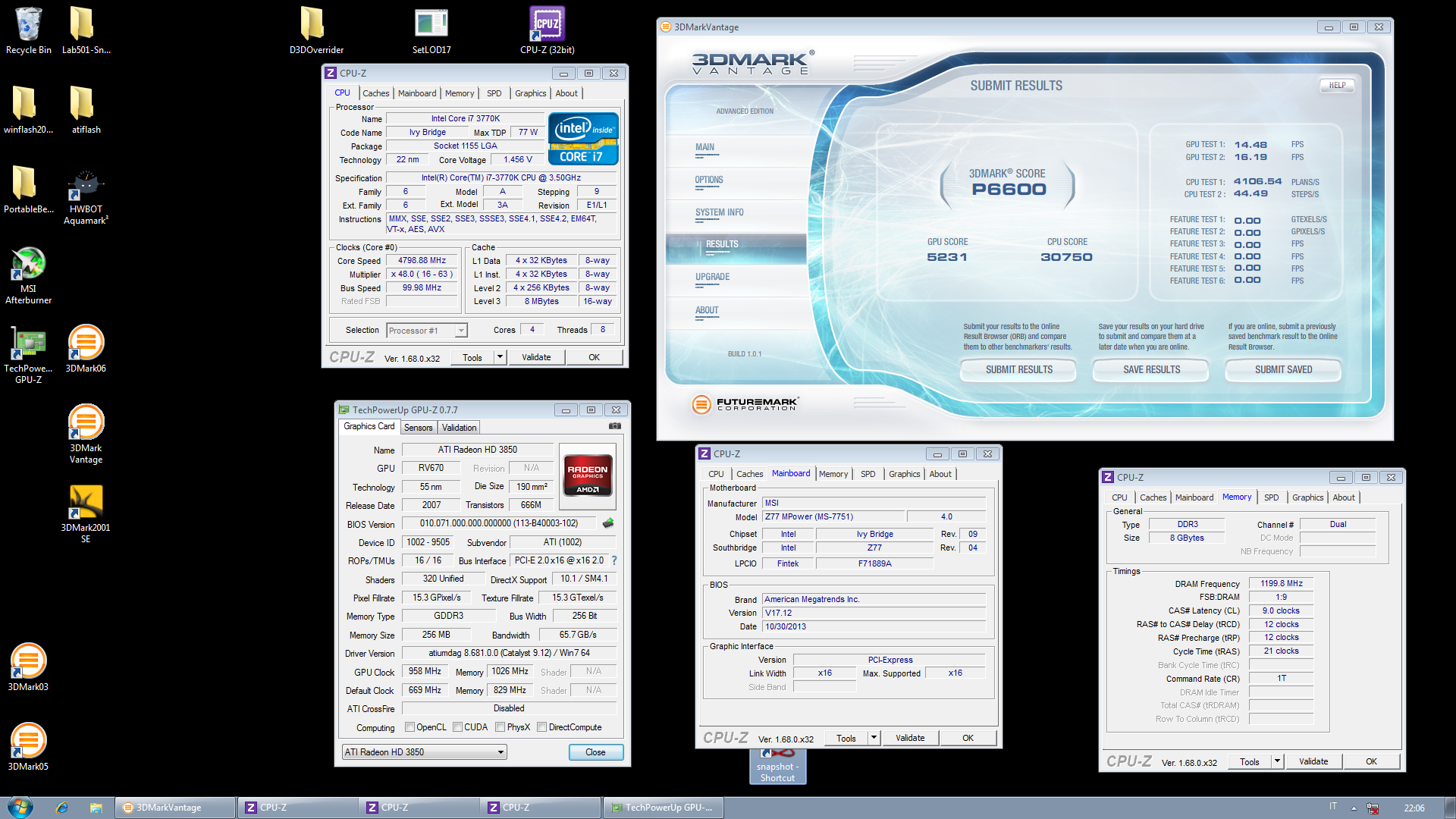Image resolution: width=1456 pixels, height=819 pixels.
Task: Launch the HWBOT Aquamark3 shortcut
Action: pyautogui.click(x=86, y=197)
